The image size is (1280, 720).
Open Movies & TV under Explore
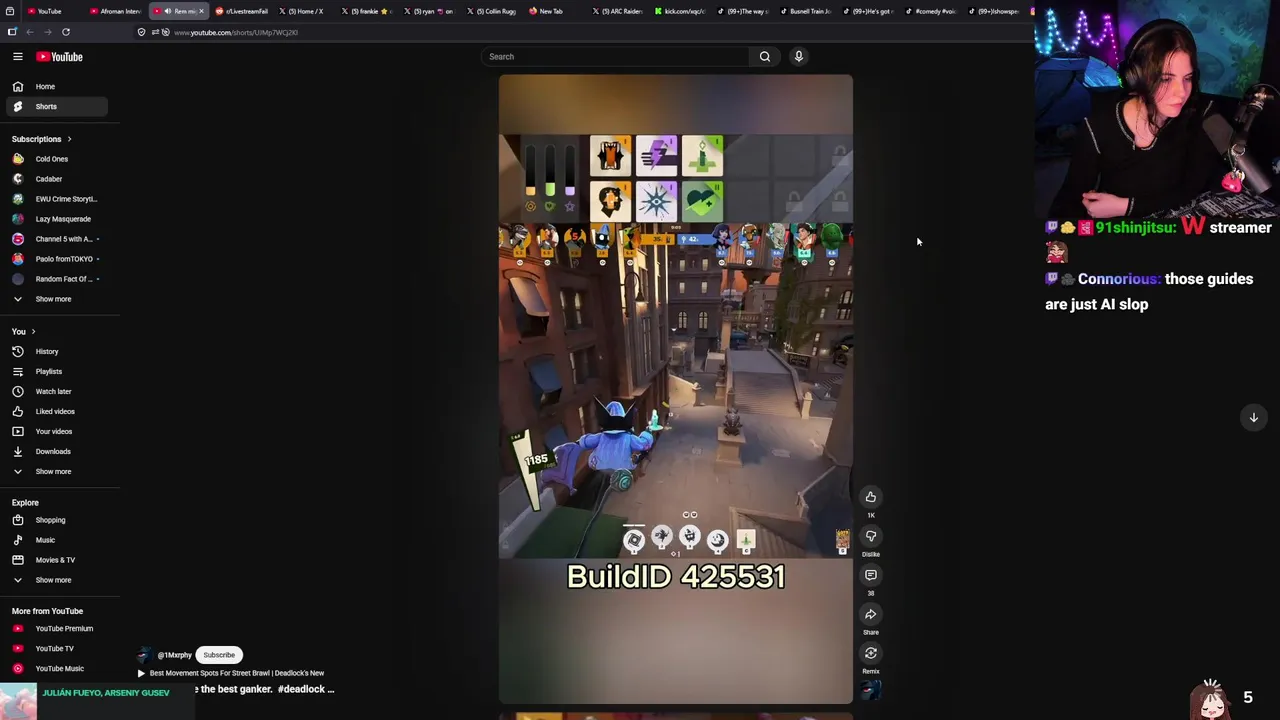click(x=57, y=560)
